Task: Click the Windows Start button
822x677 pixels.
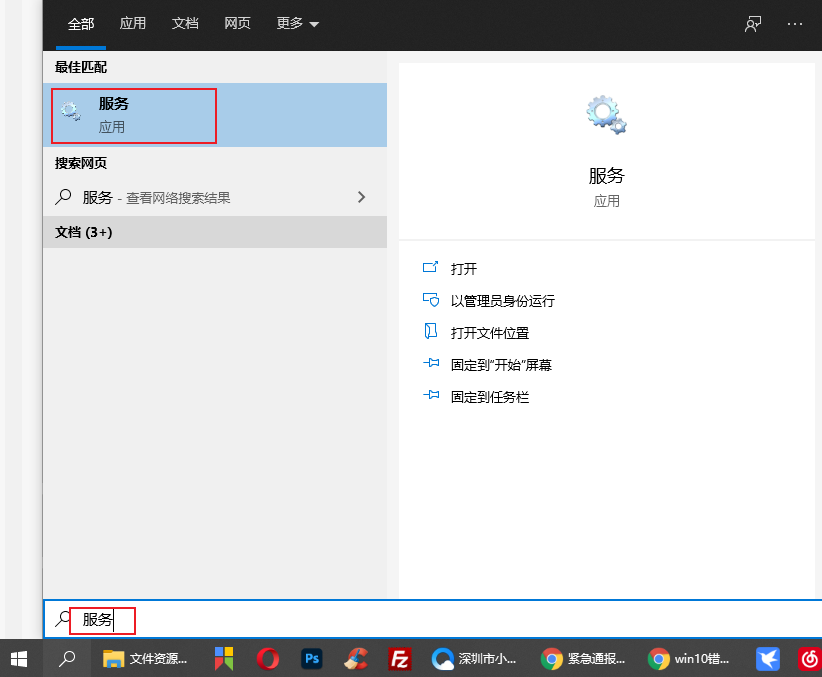Action: point(20,658)
